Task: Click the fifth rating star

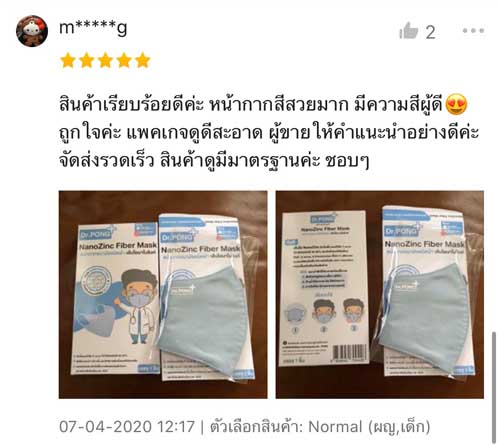Action: coord(143,60)
